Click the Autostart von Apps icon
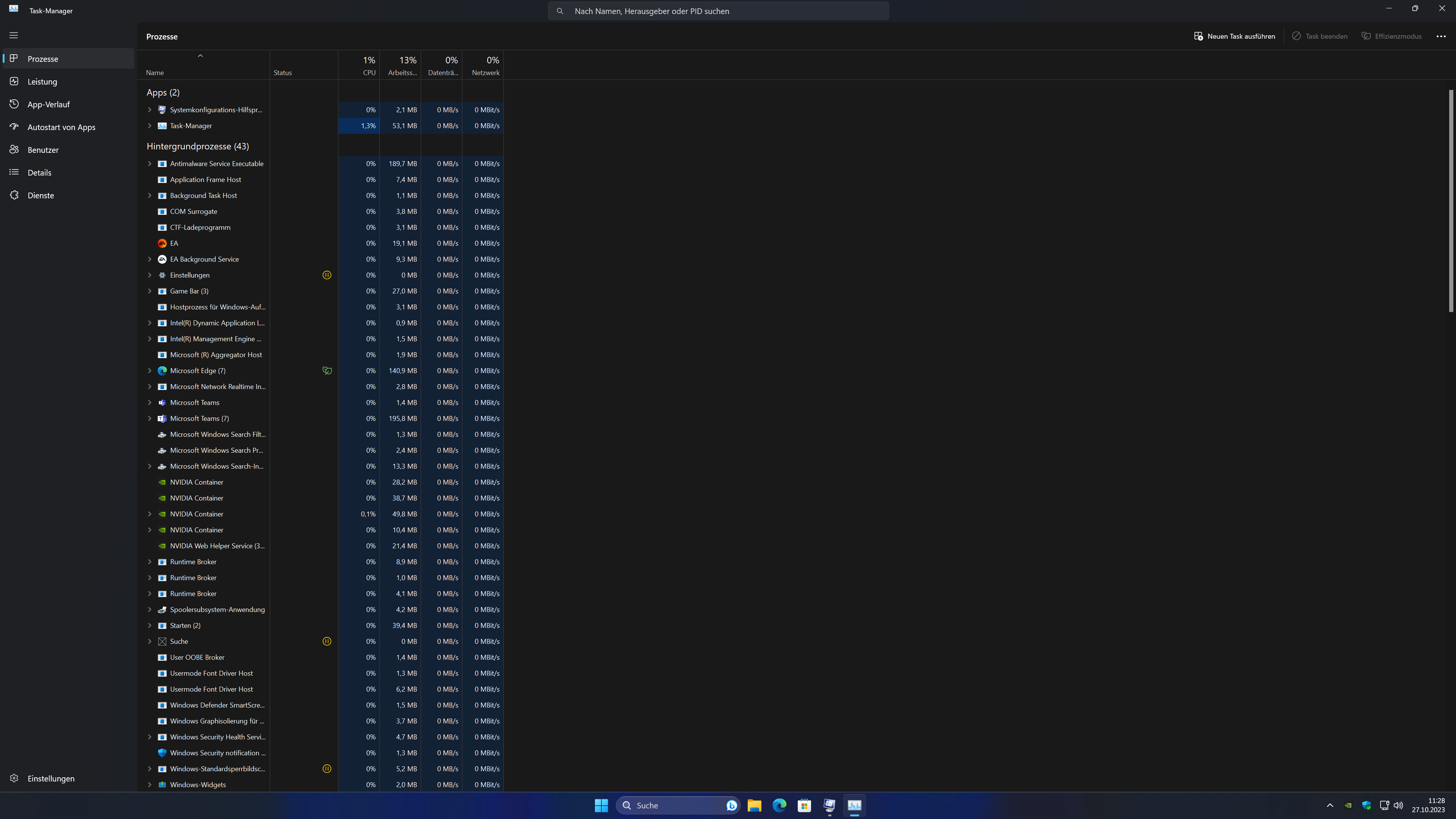Screen dimensions: 1456x819 pos(14,127)
